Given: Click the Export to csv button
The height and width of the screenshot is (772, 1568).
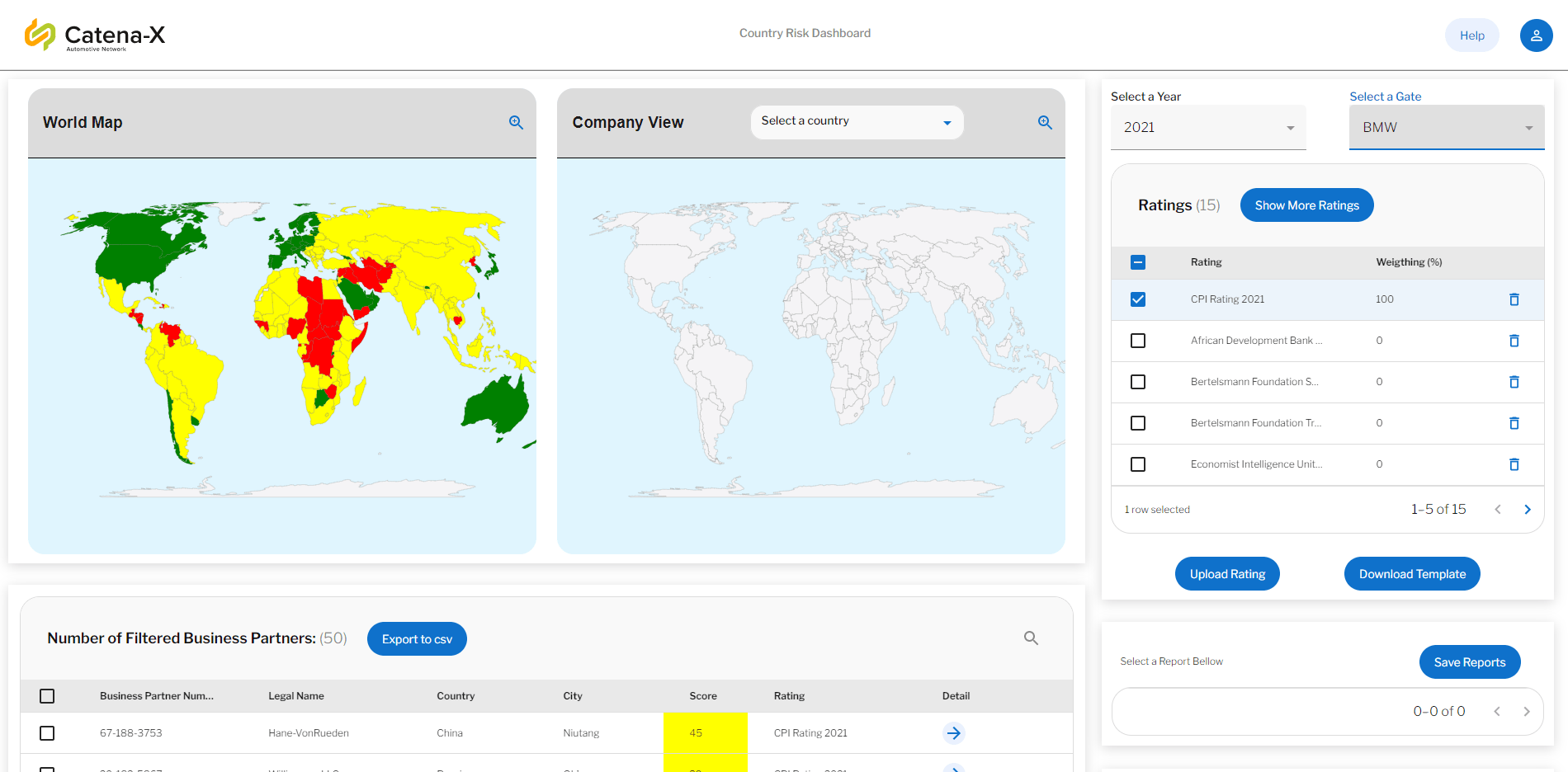Looking at the screenshot, I should point(417,639).
